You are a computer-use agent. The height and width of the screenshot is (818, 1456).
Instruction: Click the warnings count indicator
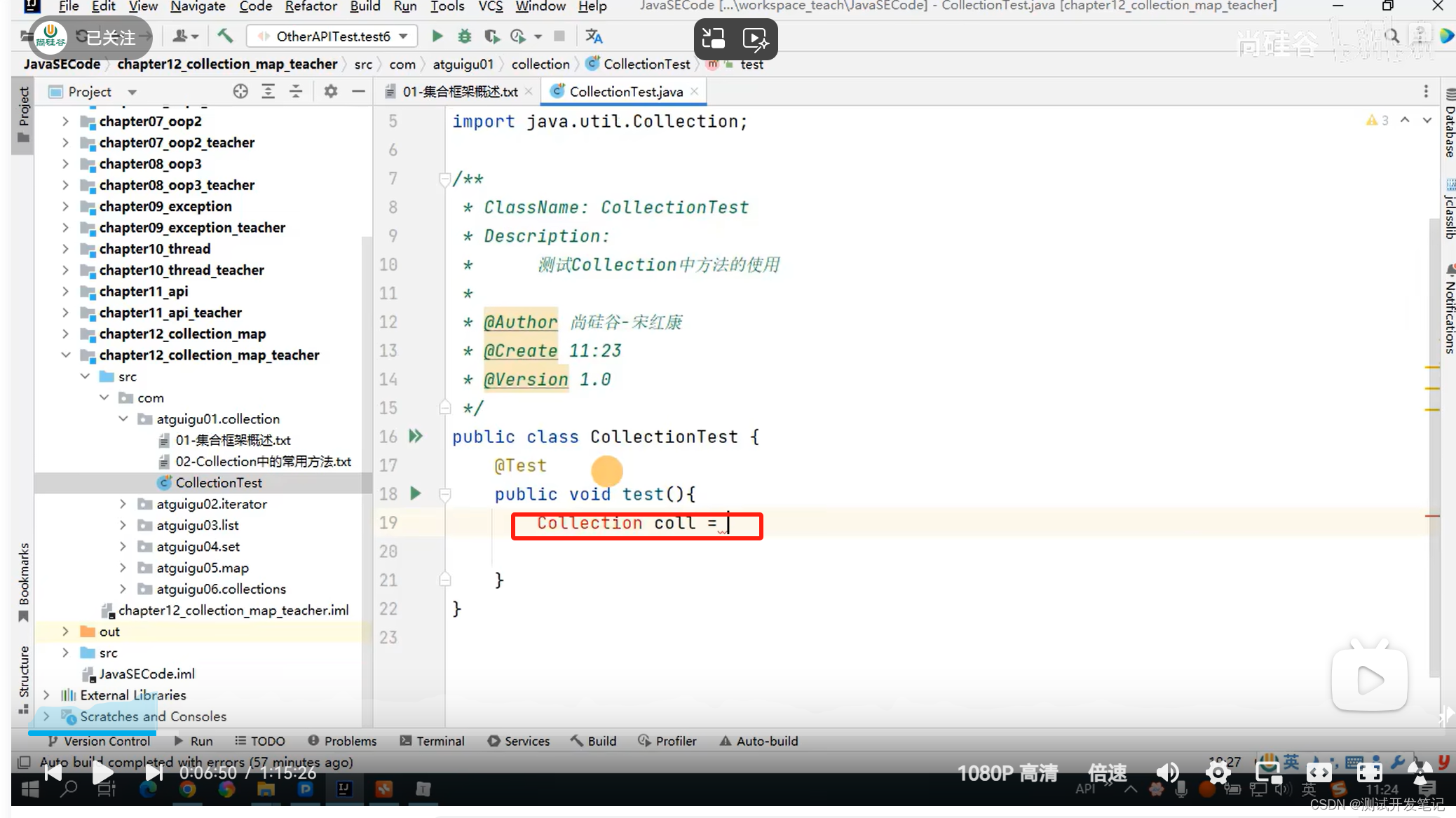point(1377,121)
